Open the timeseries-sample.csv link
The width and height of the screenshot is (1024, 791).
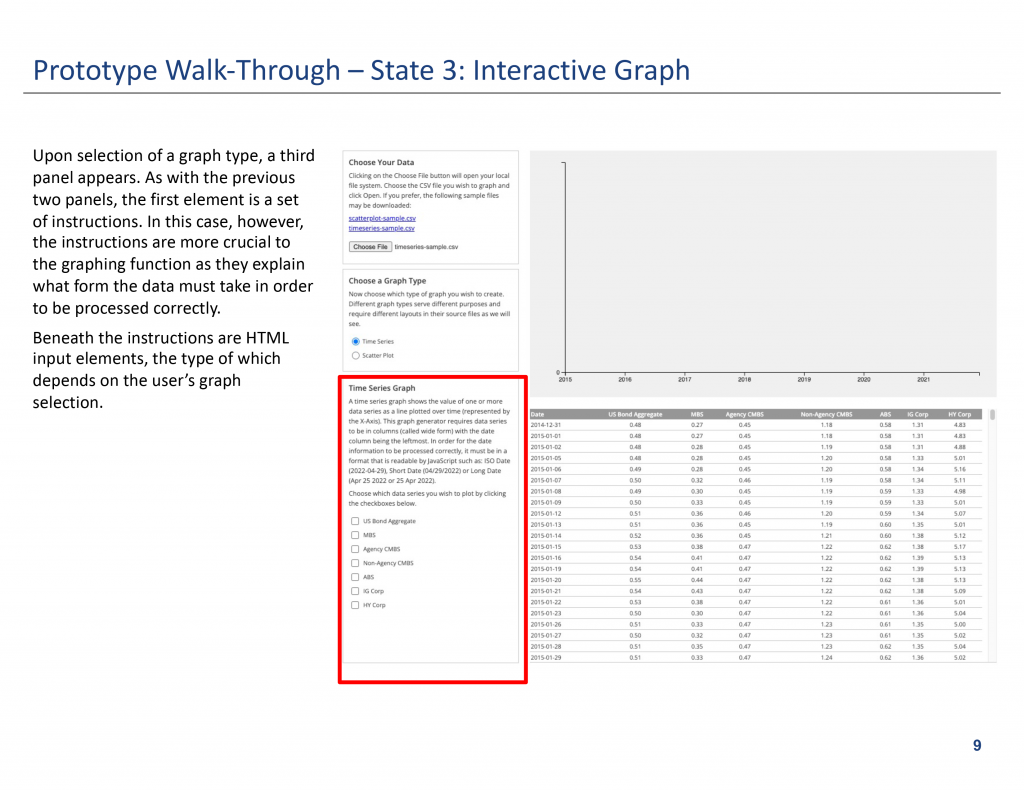click(380, 228)
